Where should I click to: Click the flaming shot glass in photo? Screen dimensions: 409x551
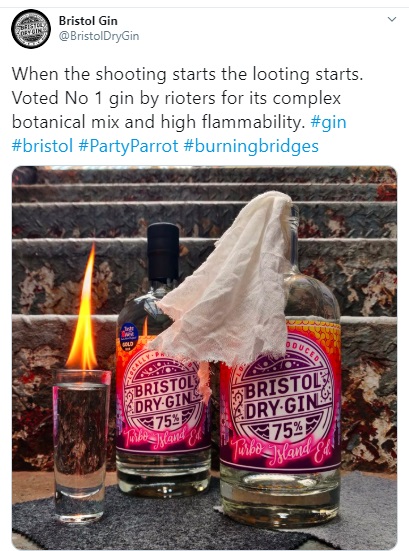pyautogui.click(x=81, y=446)
